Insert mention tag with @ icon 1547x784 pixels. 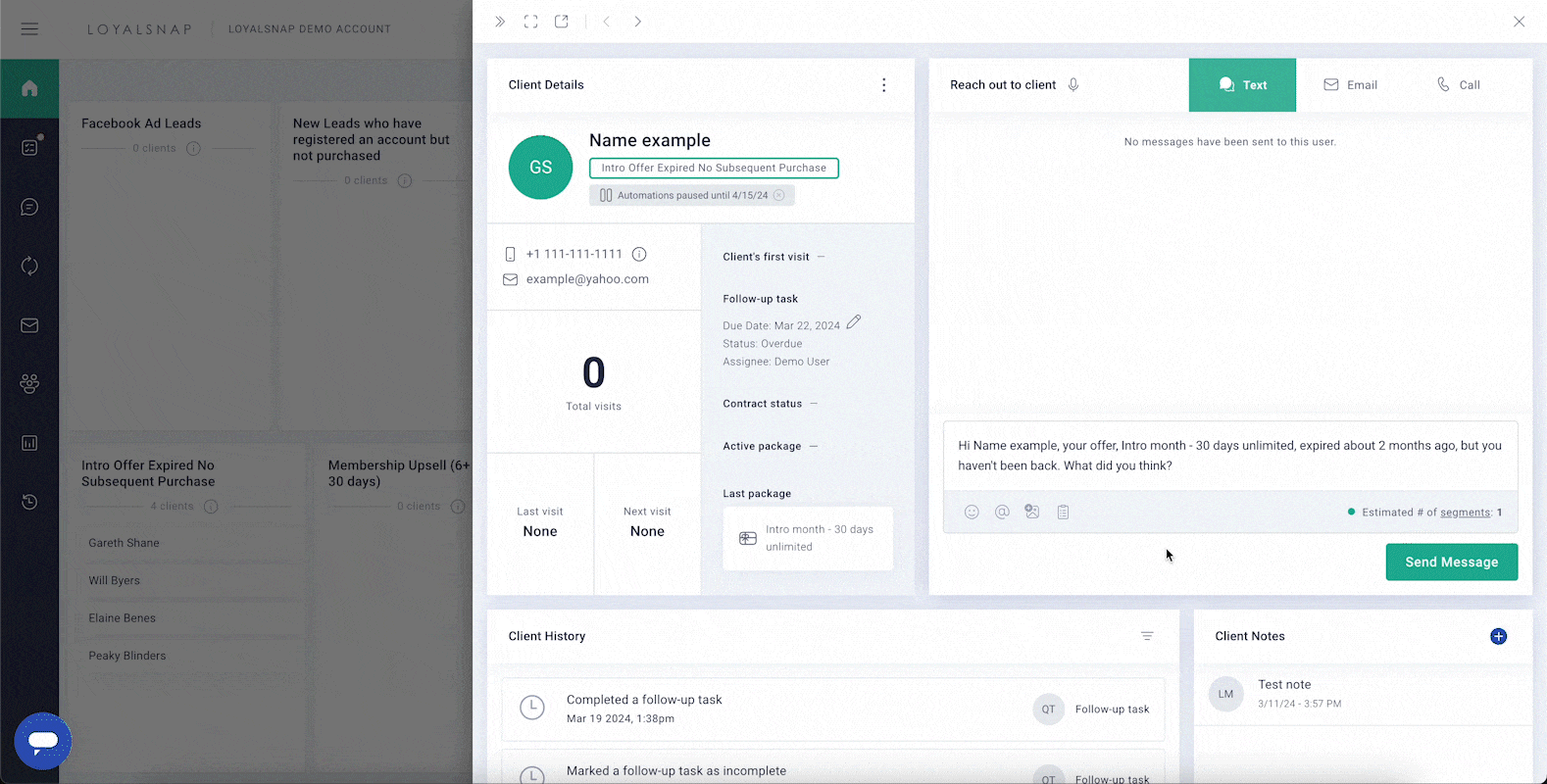pyautogui.click(x=1002, y=512)
